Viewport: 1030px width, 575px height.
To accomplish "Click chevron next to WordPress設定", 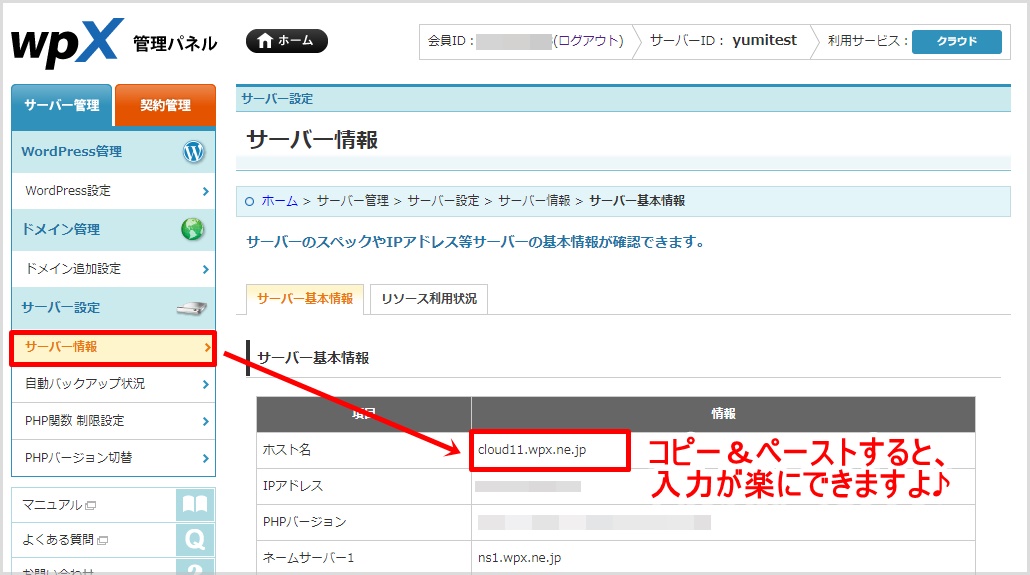I will click(x=206, y=191).
